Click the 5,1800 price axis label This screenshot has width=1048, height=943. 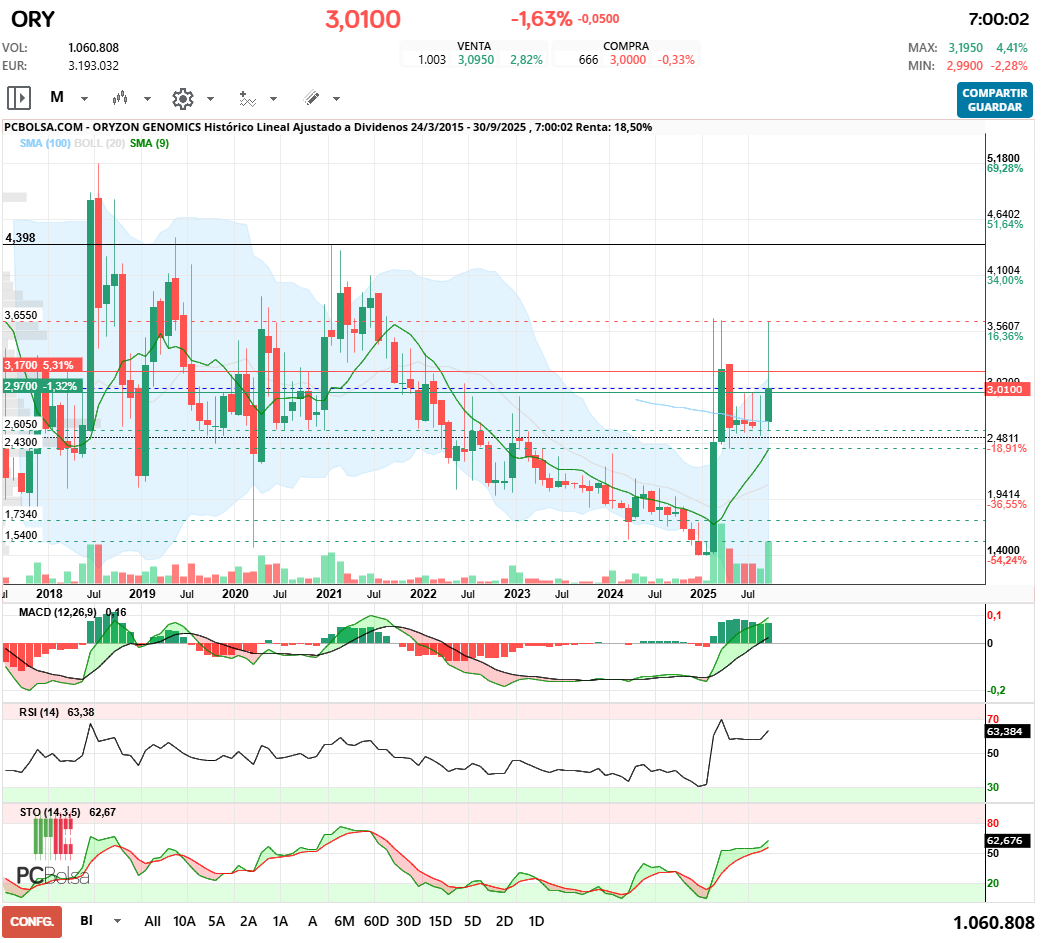(1004, 158)
